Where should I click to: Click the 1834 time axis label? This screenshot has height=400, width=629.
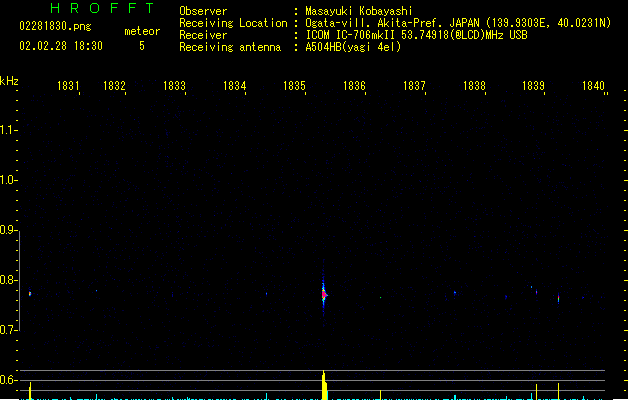pyautogui.click(x=234, y=86)
